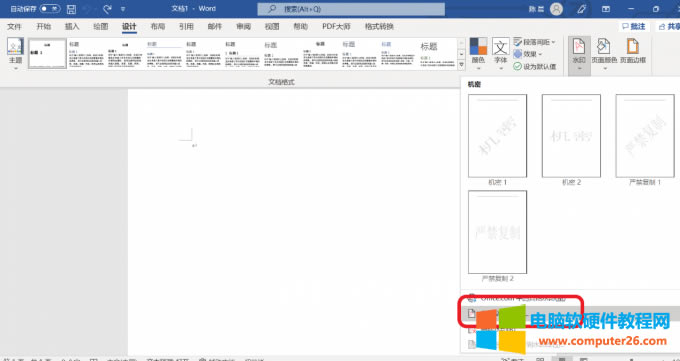The width and height of the screenshot is (680, 361).
Task: Toggle the 自动保存 autosave switch
Action: point(50,9)
